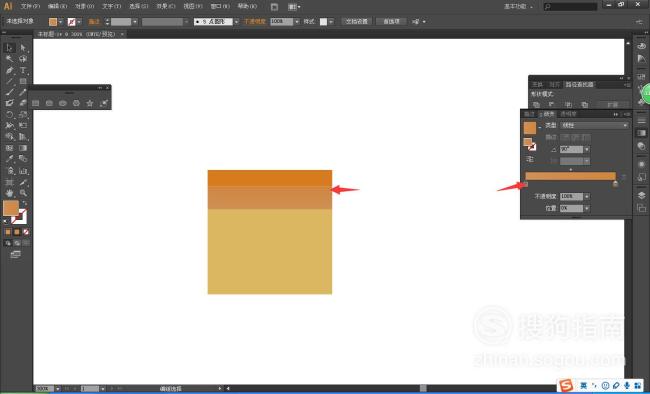Screen dimensions: 650x394
Task: Click the Minus Front shape mode icon
Action: coord(552,105)
